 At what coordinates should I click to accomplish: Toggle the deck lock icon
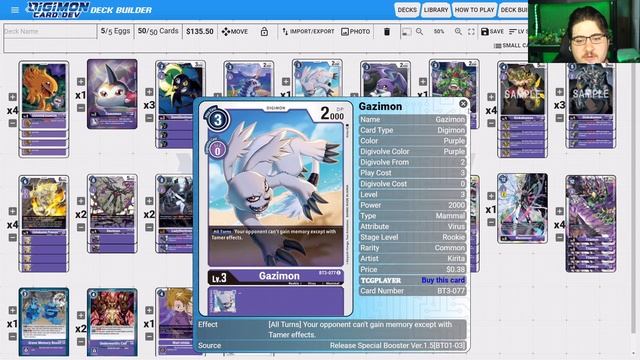tap(264, 31)
